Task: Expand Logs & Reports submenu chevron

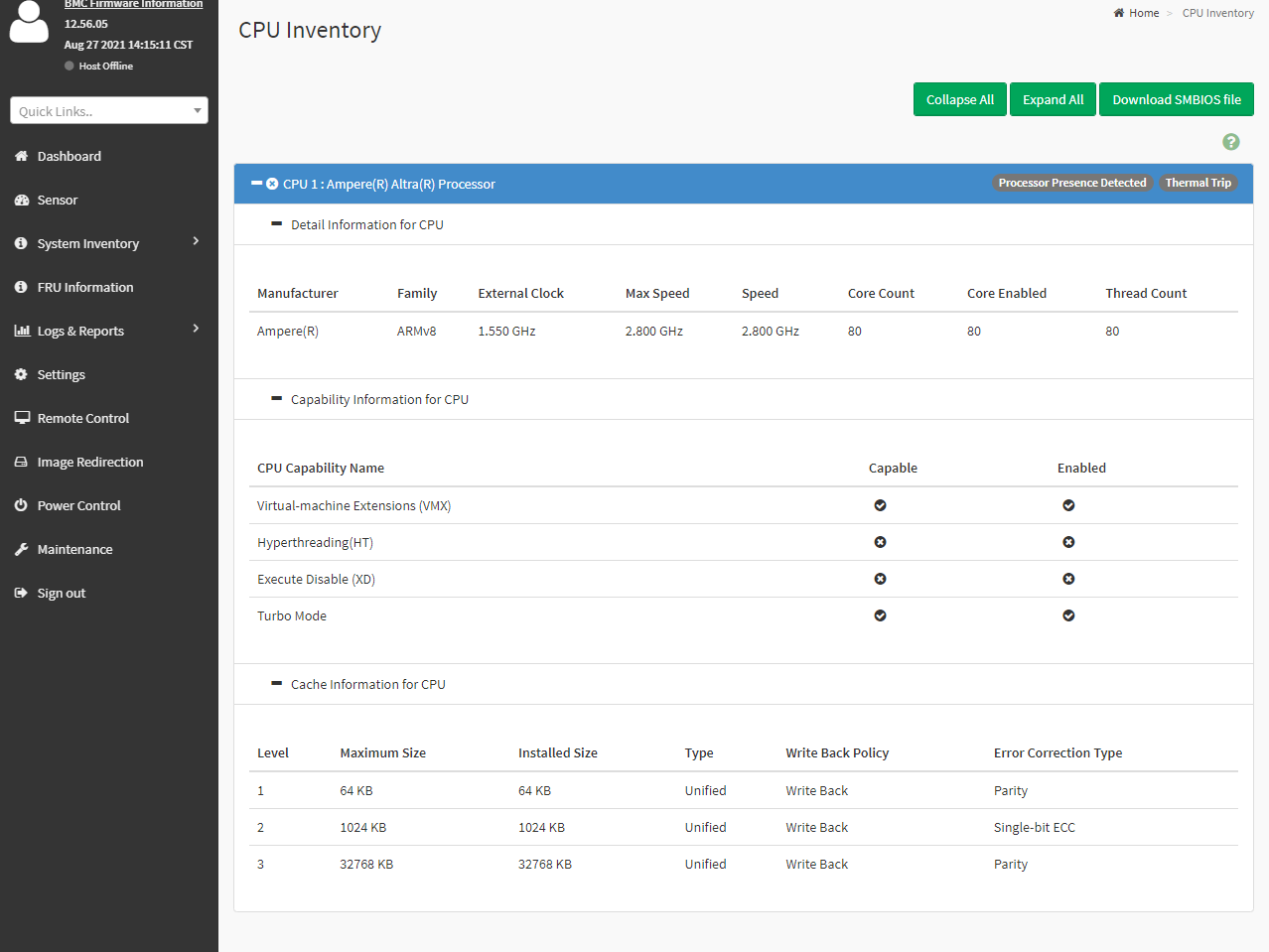Action: [x=196, y=329]
